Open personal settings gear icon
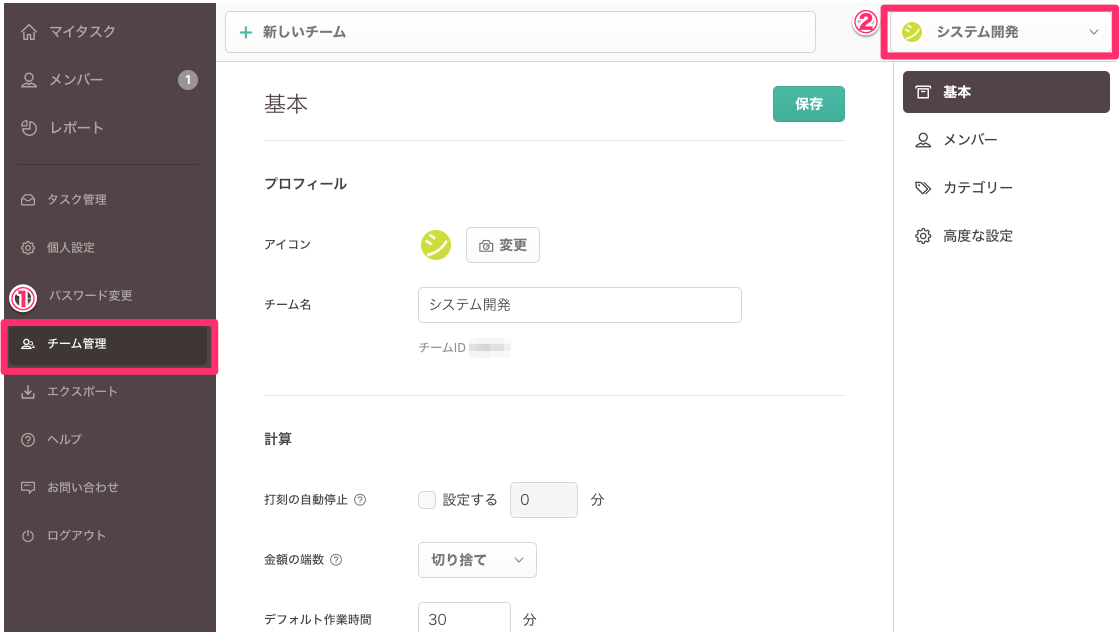The width and height of the screenshot is (1120, 632). (x=28, y=248)
